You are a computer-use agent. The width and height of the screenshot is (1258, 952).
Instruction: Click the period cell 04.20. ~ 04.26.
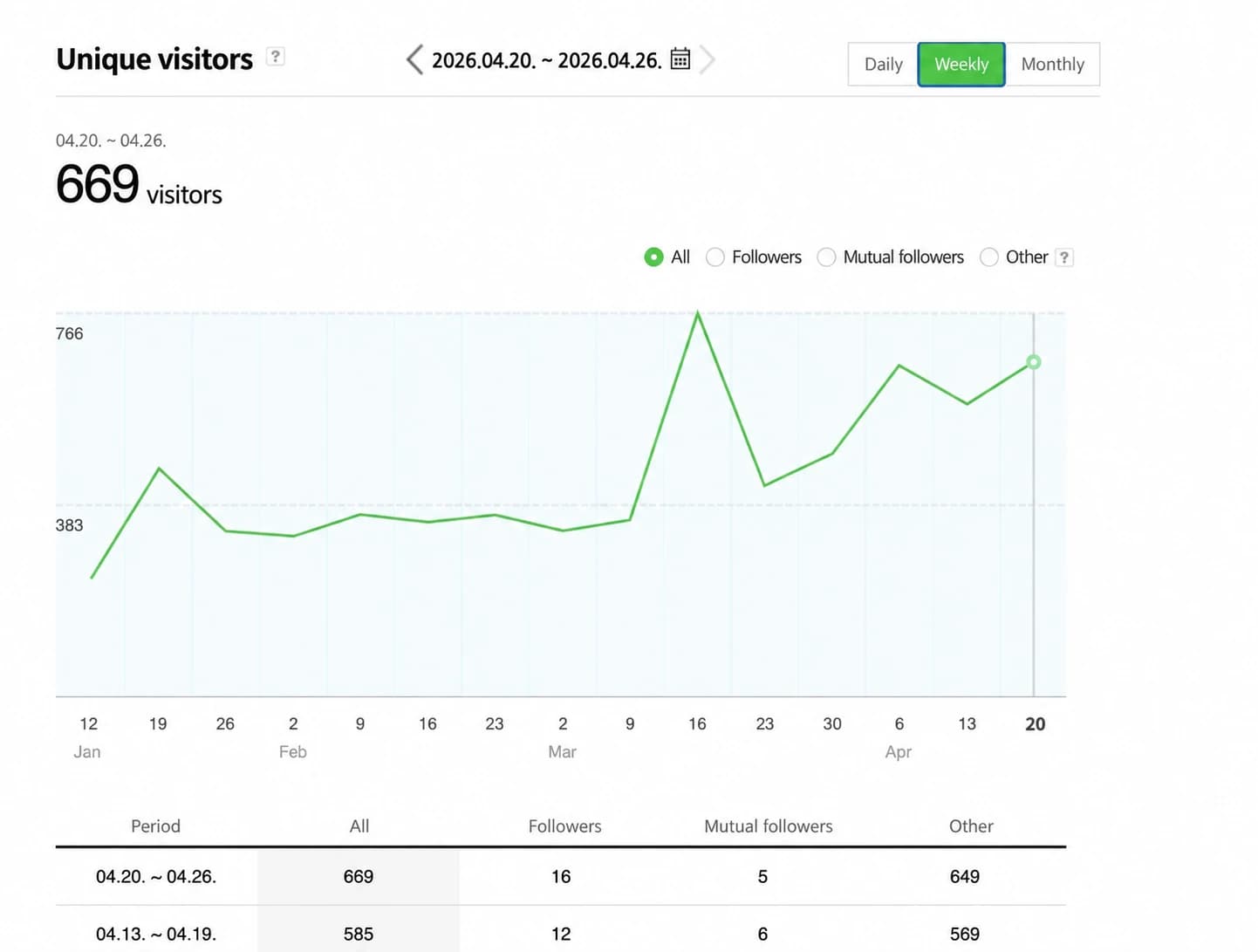(x=156, y=877)
